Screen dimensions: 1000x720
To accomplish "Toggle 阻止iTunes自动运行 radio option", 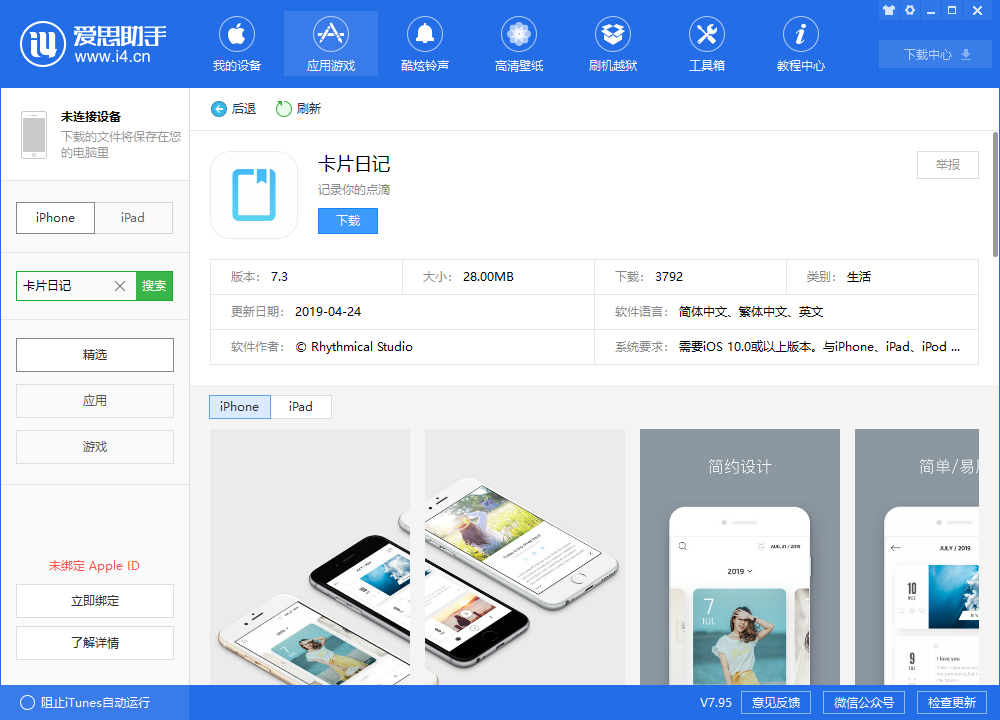I will (28, 702).
